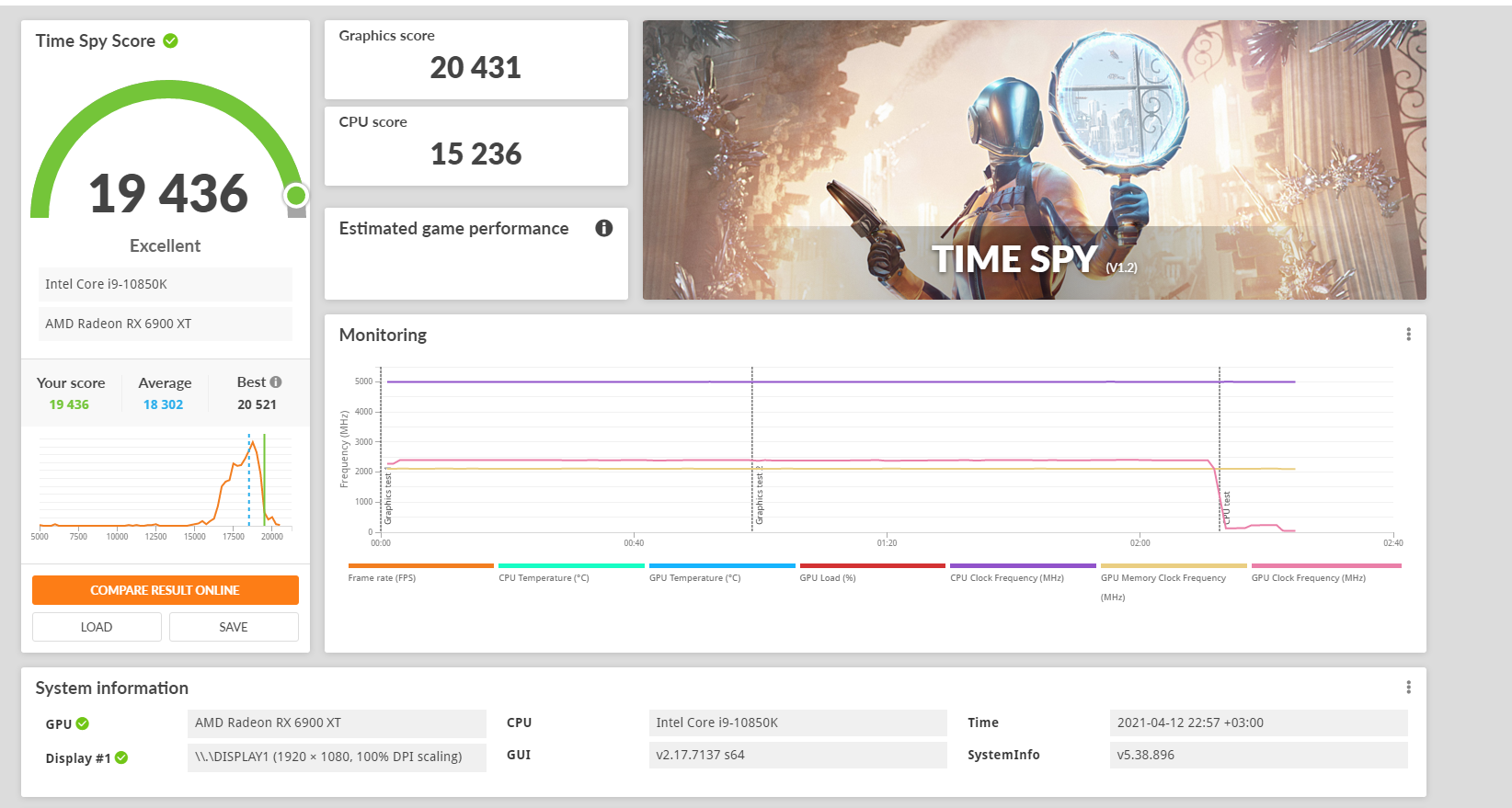Toggle the CPU Clock Frequency (MHz) legend series
The width and height of the screenshot is (1512, 808).
coord(1023,572)
